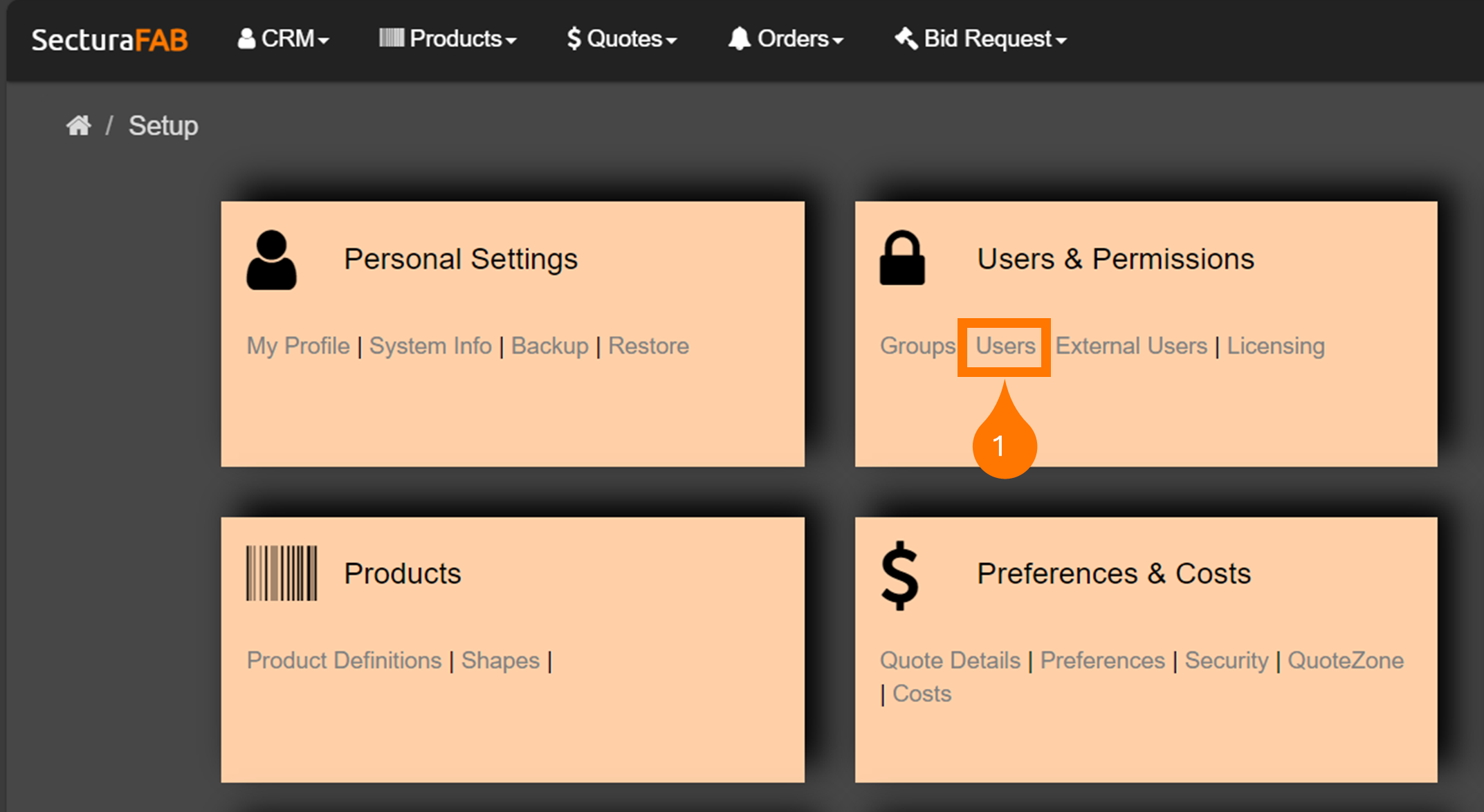Image resolution: width=1484 pixels, height=812 pixels.
Task: Open the Groups link
Action: pyautogui.click(x=917, y=346)
